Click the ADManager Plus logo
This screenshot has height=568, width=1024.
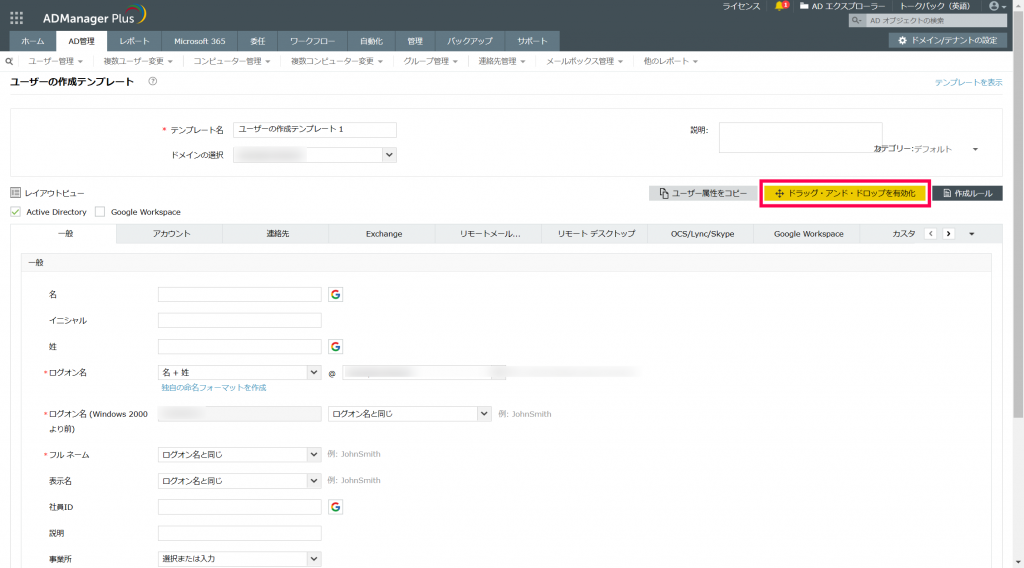click(95, 16)
